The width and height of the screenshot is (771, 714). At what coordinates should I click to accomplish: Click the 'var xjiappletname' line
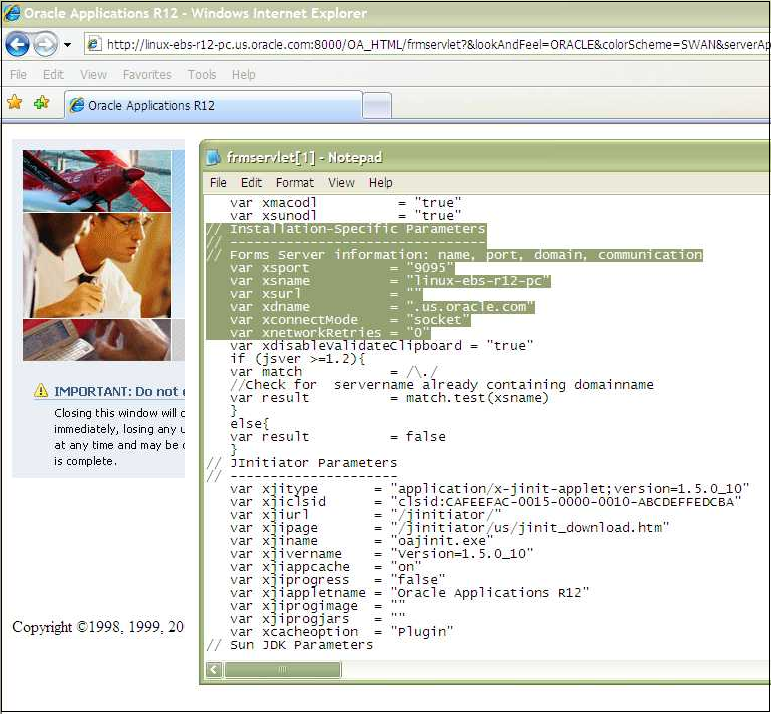(x=409, y=593)
